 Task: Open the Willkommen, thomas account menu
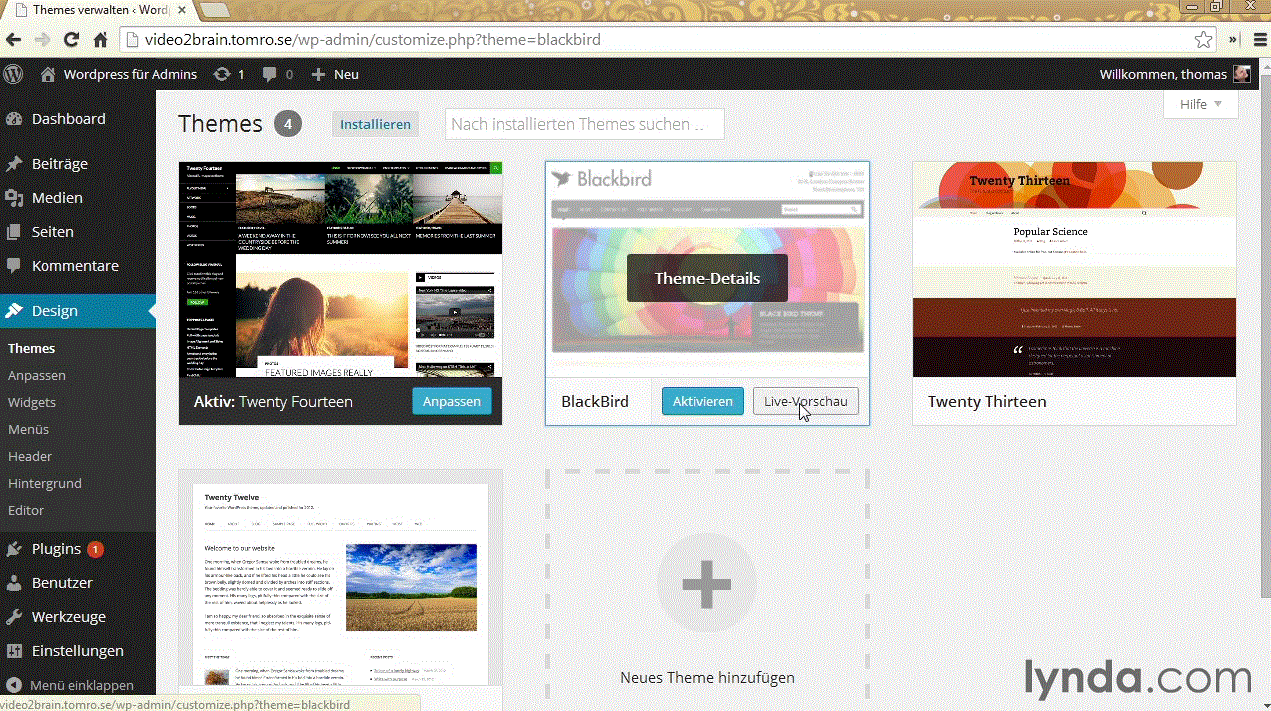1175,74
